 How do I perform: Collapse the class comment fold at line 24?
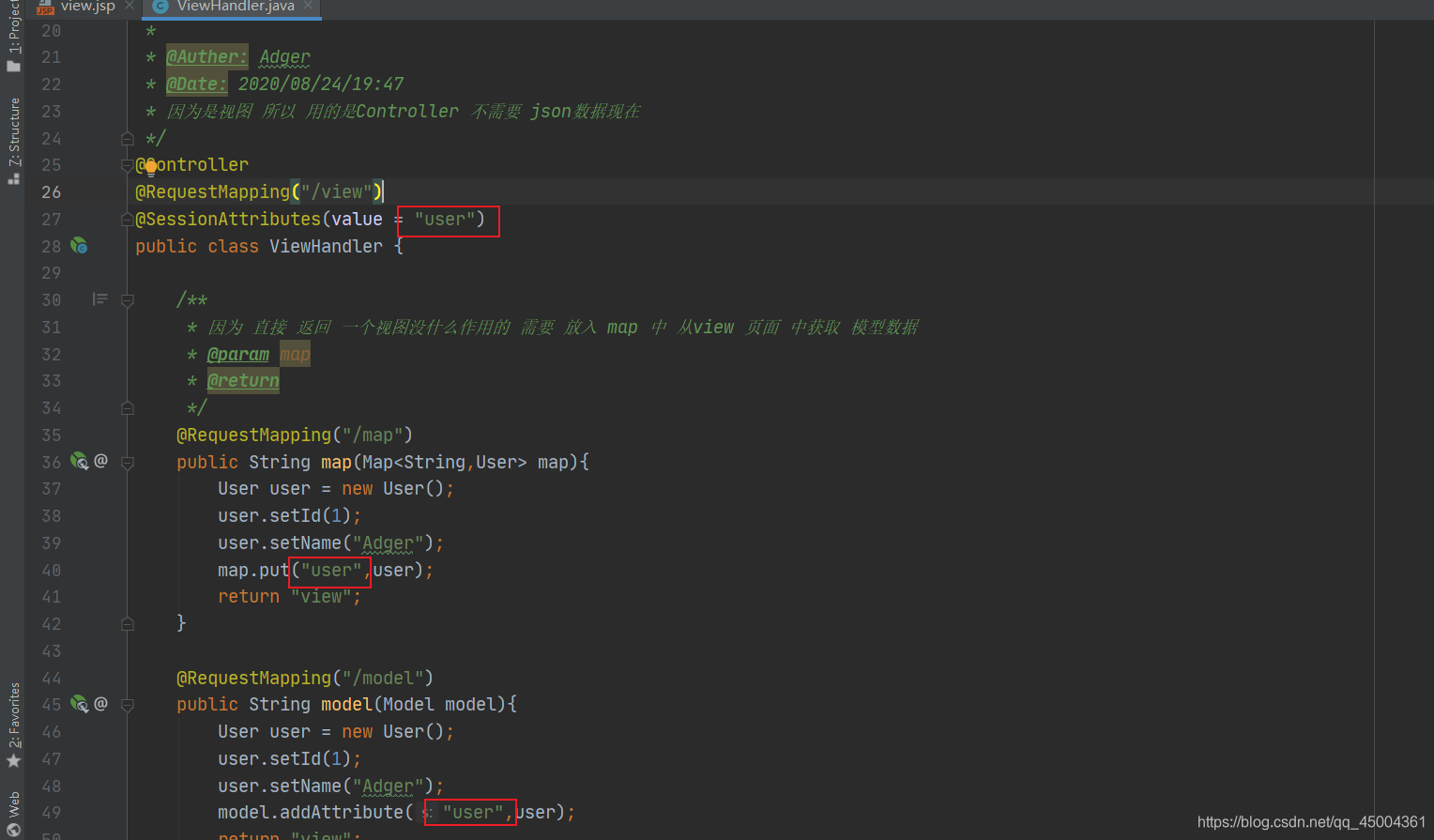tap(128, 139)
